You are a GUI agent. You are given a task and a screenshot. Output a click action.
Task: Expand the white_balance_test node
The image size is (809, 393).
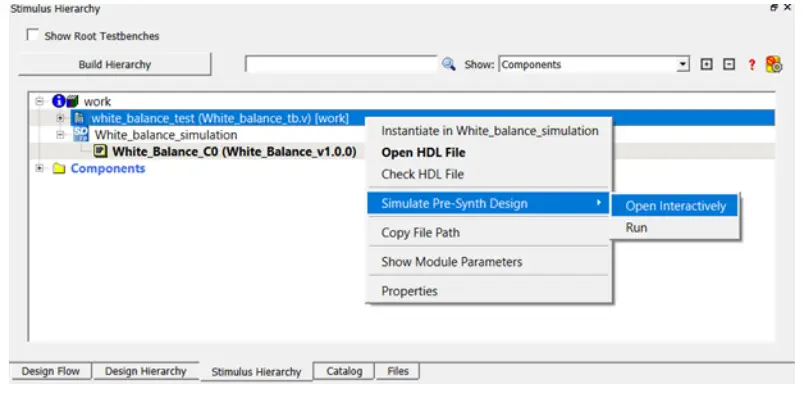pos(60,118)
